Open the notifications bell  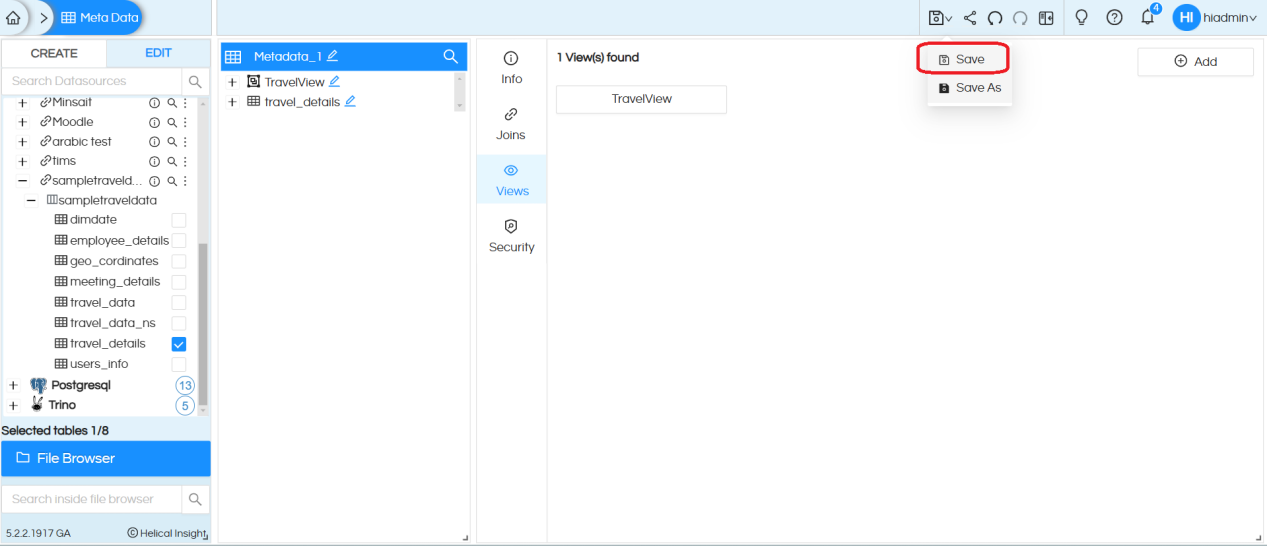click(1148, 18)
